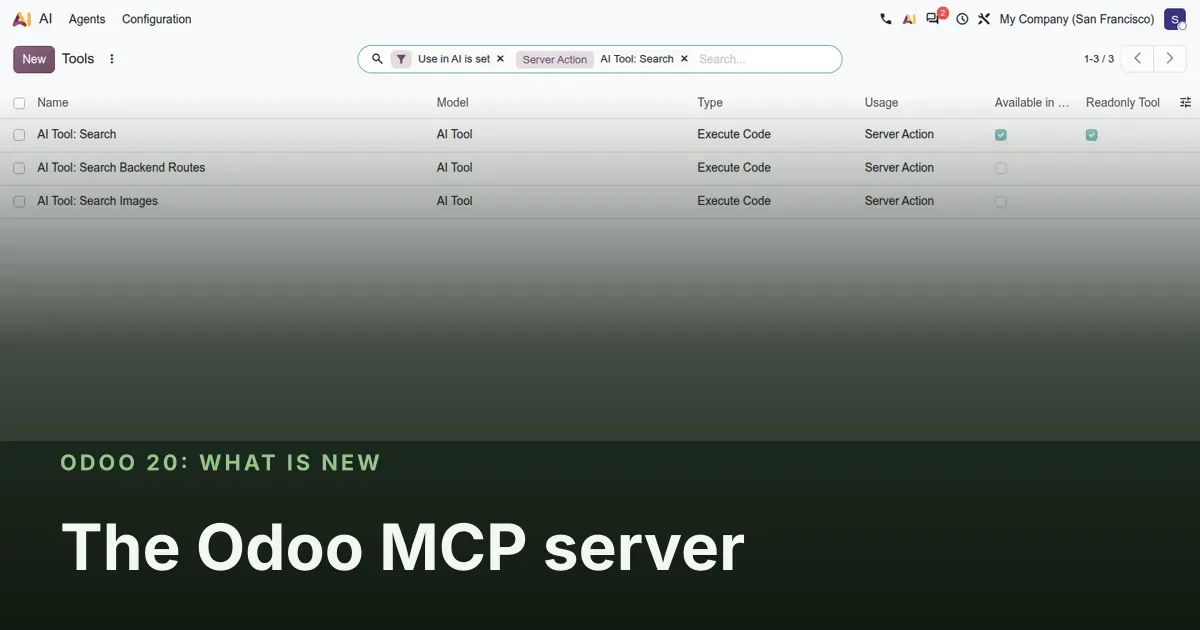This screenshot has height=630, width=1200.
Task: Click into the Search... input field
Action: (x=765, y=59)
